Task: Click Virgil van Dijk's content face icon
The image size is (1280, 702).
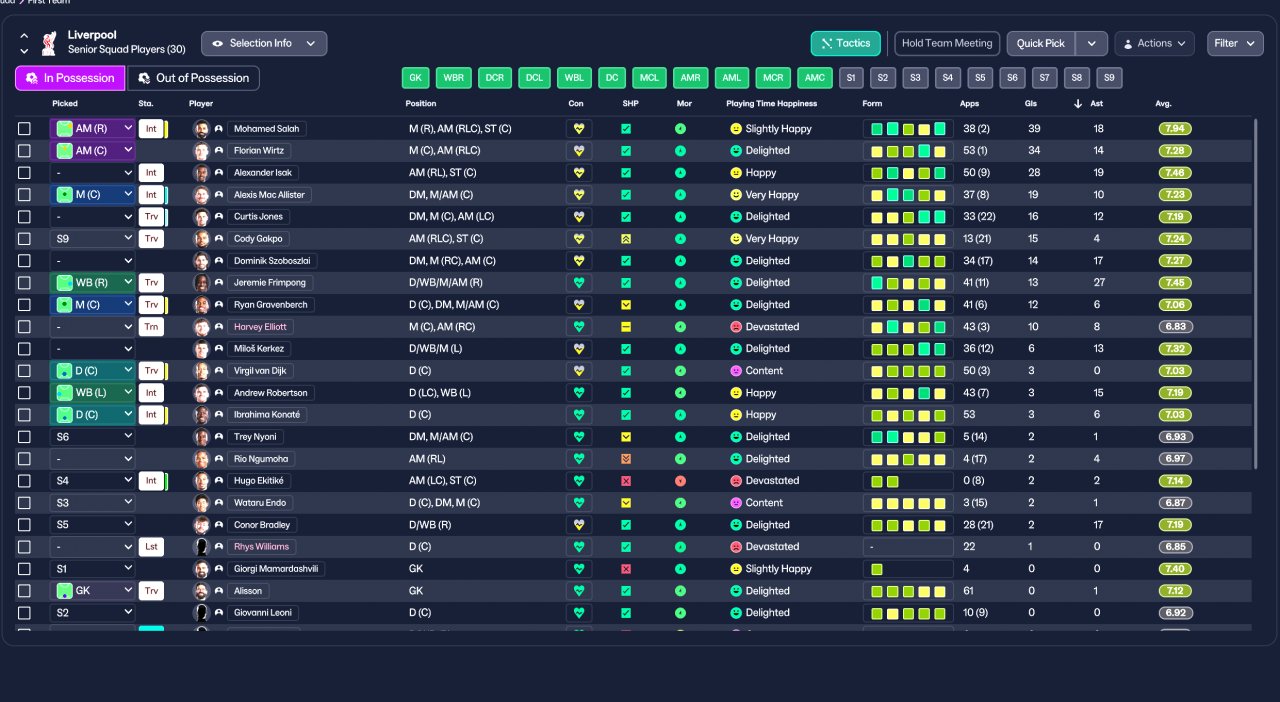Action: (736, 371)
